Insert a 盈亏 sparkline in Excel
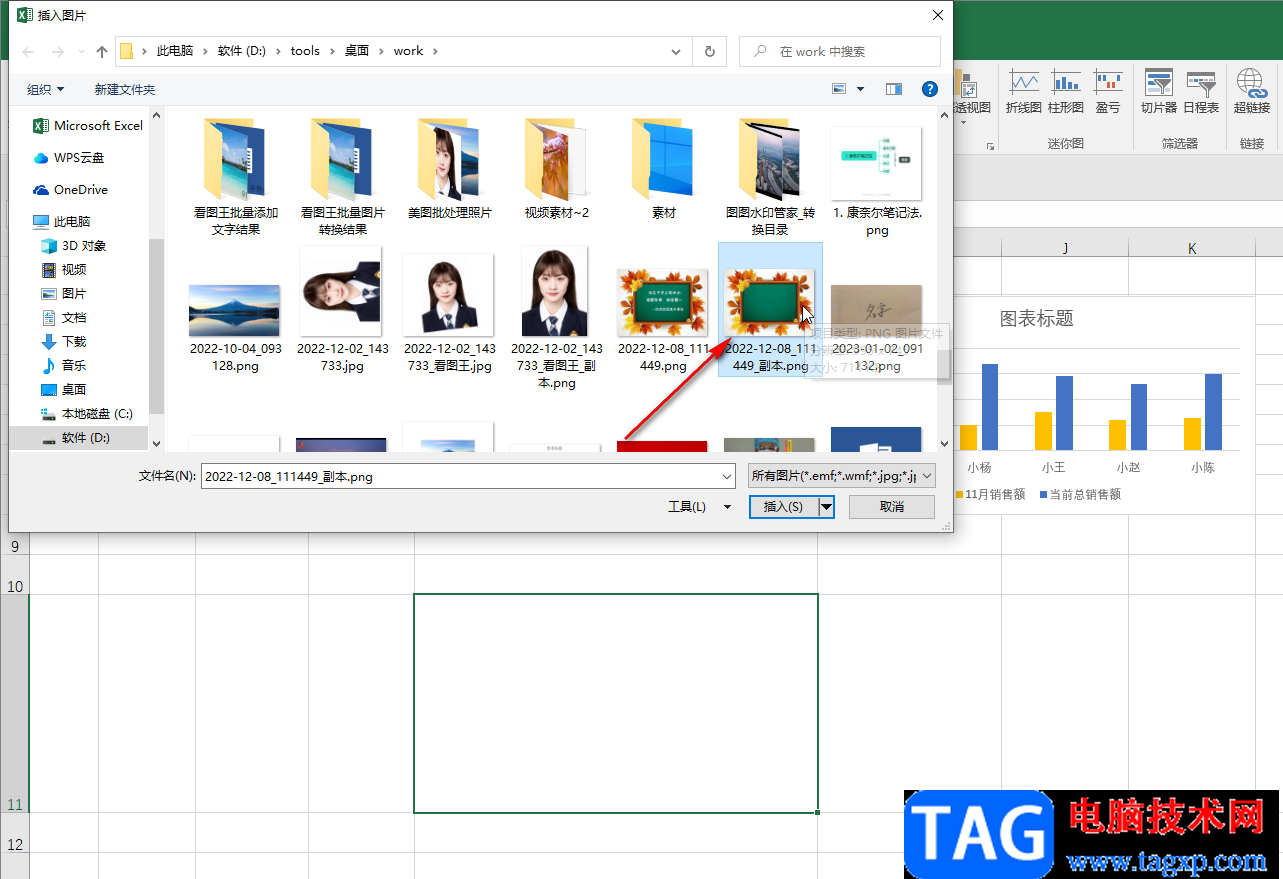This screenshot has width=1283, height=879. click(x=1107, y=92)
